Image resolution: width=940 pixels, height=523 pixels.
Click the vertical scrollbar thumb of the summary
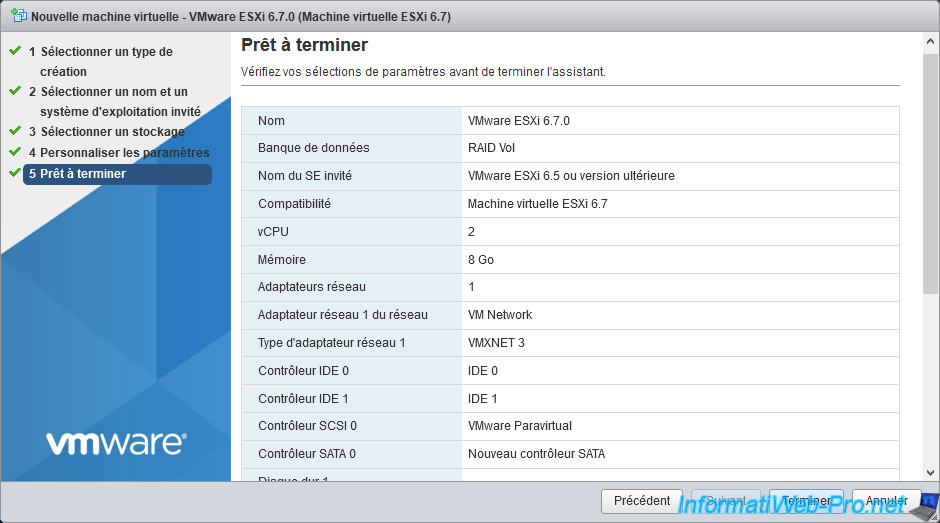pos(931,170)
